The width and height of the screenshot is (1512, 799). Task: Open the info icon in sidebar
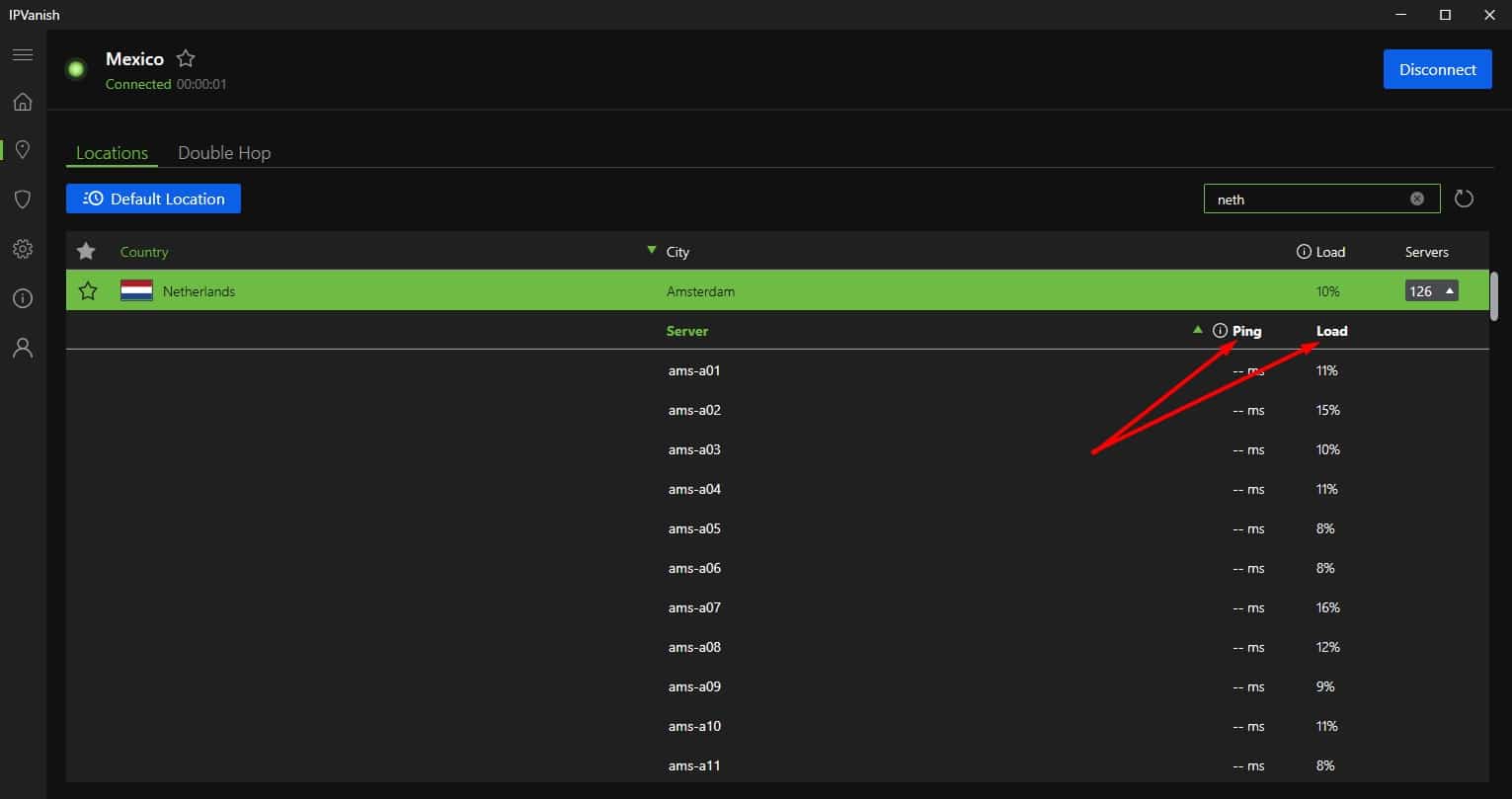pyautogui.click(x=23, y=298)
